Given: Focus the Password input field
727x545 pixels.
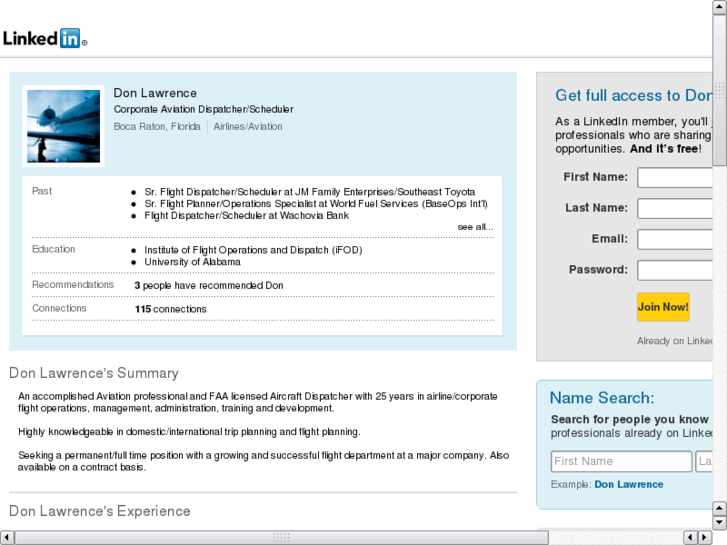Looking at the screenshot, I should (x=675, y=270).
